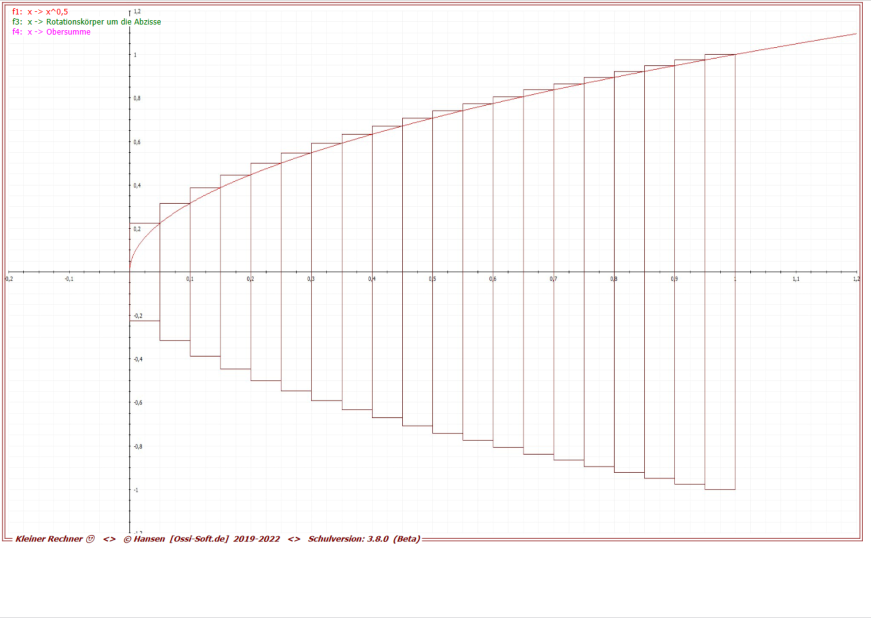Select the f1 x^0,5 legend entry
Viewport: 871px width, 618px height.
click(40, 11)
